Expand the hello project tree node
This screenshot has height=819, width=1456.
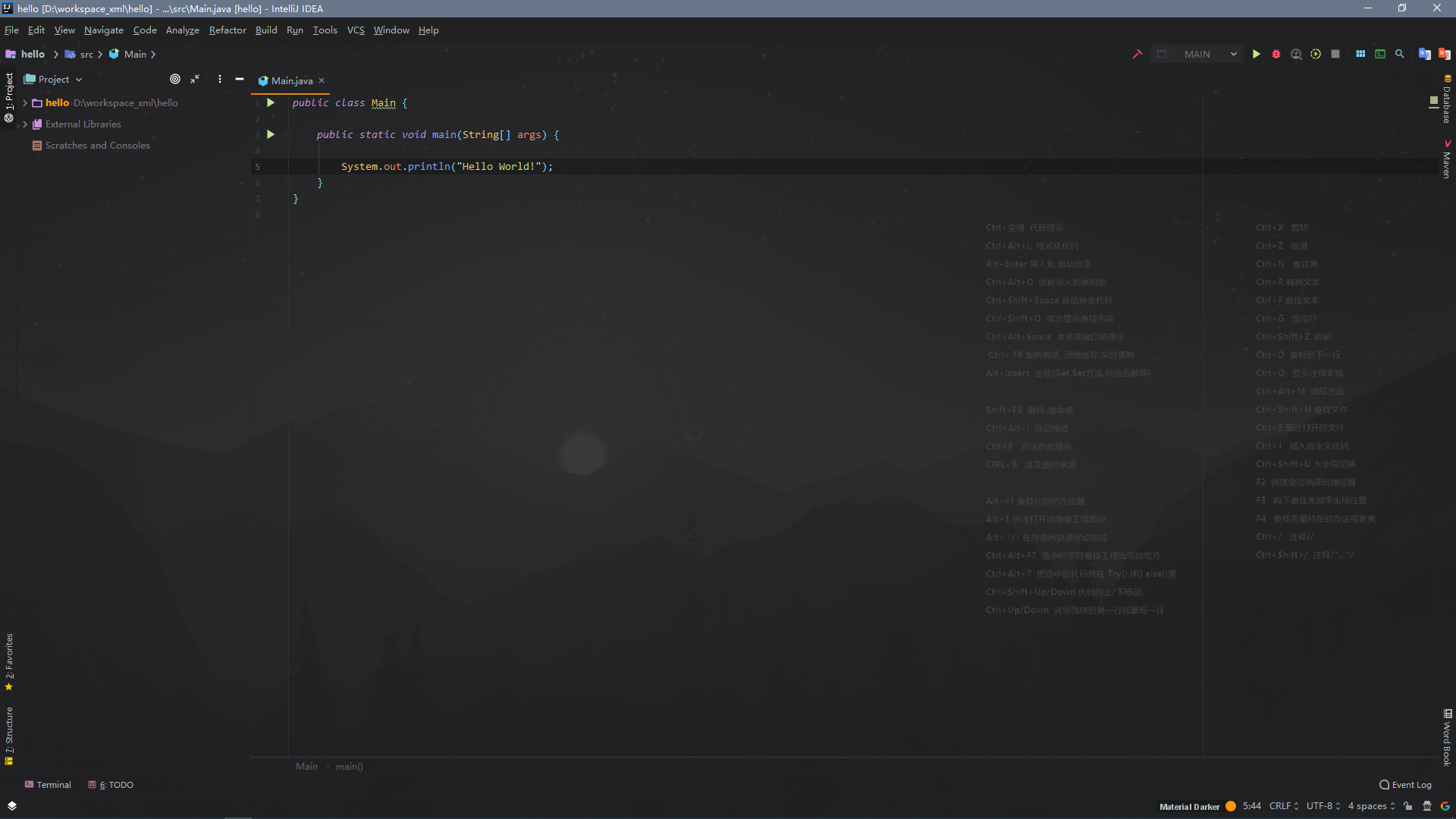24,102
